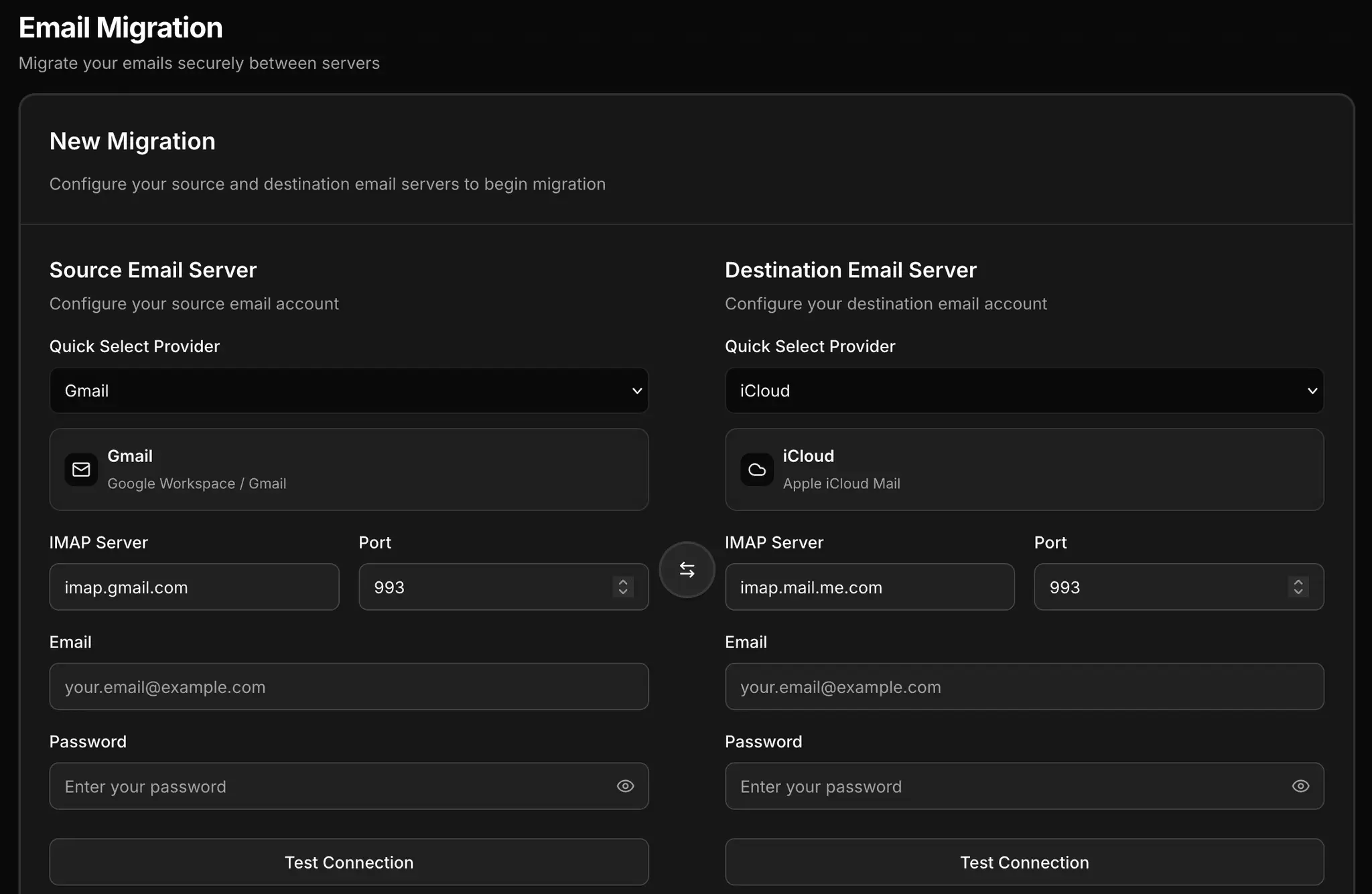Viewport: 1372px width, 894px height.
Task: Select the Gmail provider info card
Action: tap(349, 469)
